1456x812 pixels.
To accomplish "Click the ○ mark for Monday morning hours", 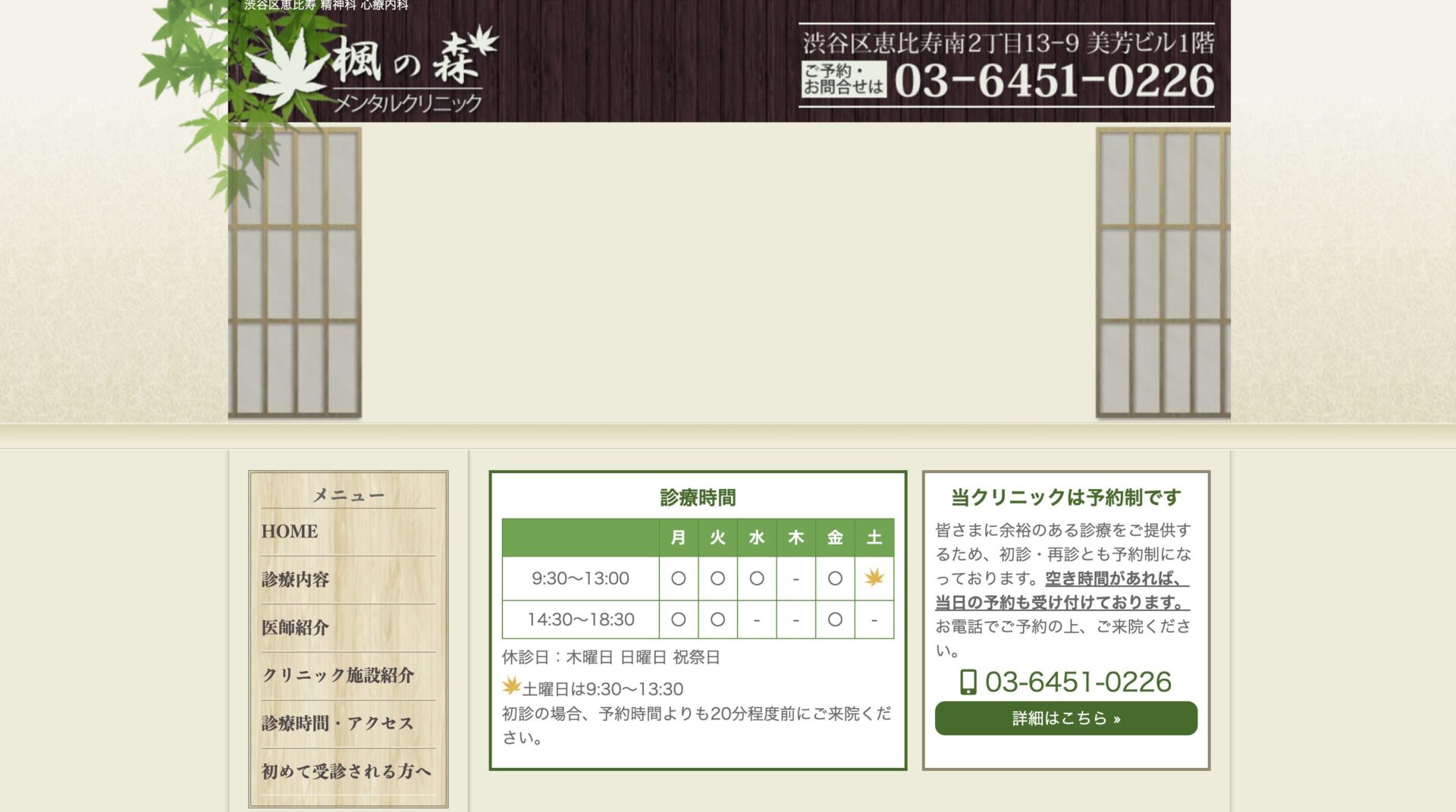I will click(677, 578).
